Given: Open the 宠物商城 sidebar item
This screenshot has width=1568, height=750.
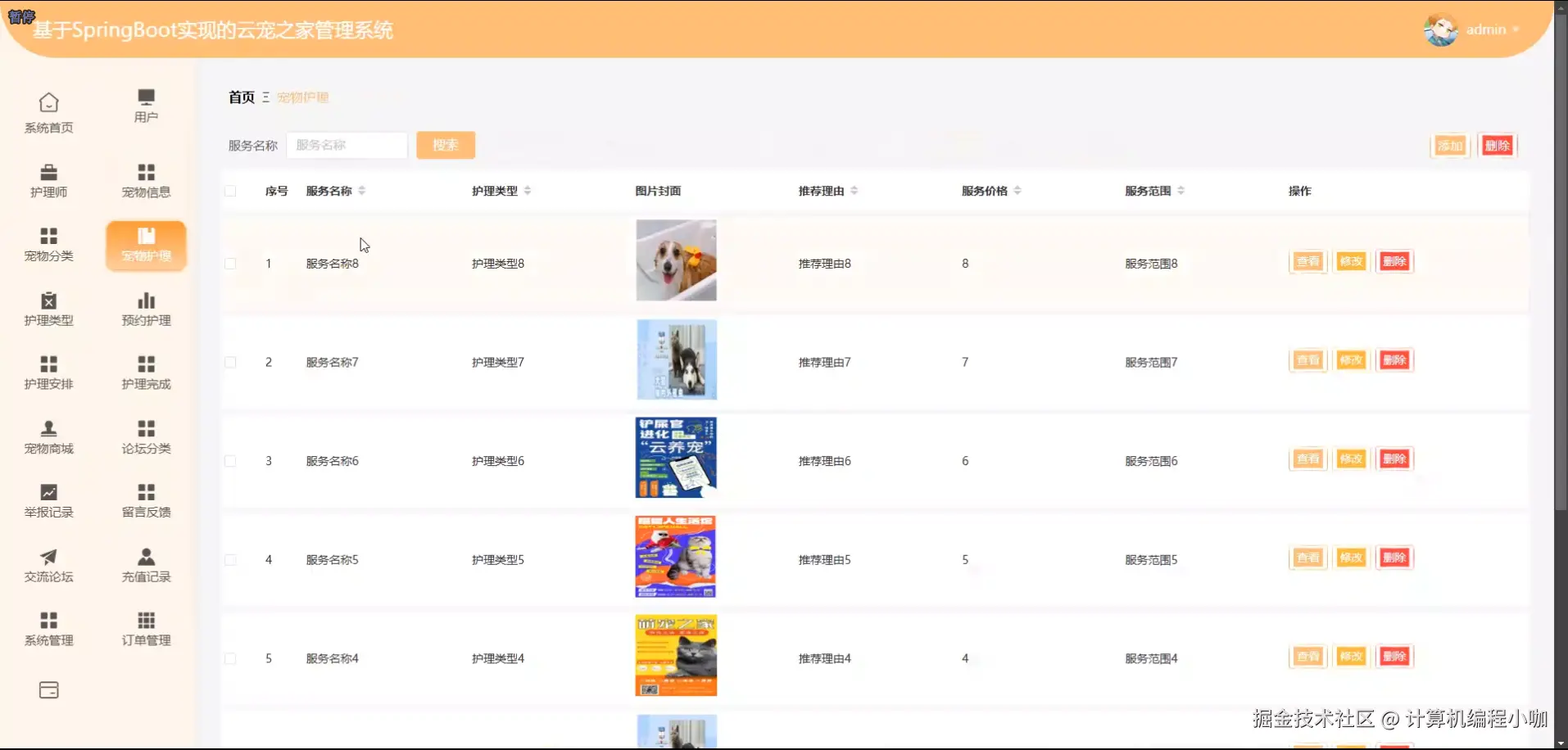Looking at the screenshot, I should pyautogui.click(x=48, y=437).
